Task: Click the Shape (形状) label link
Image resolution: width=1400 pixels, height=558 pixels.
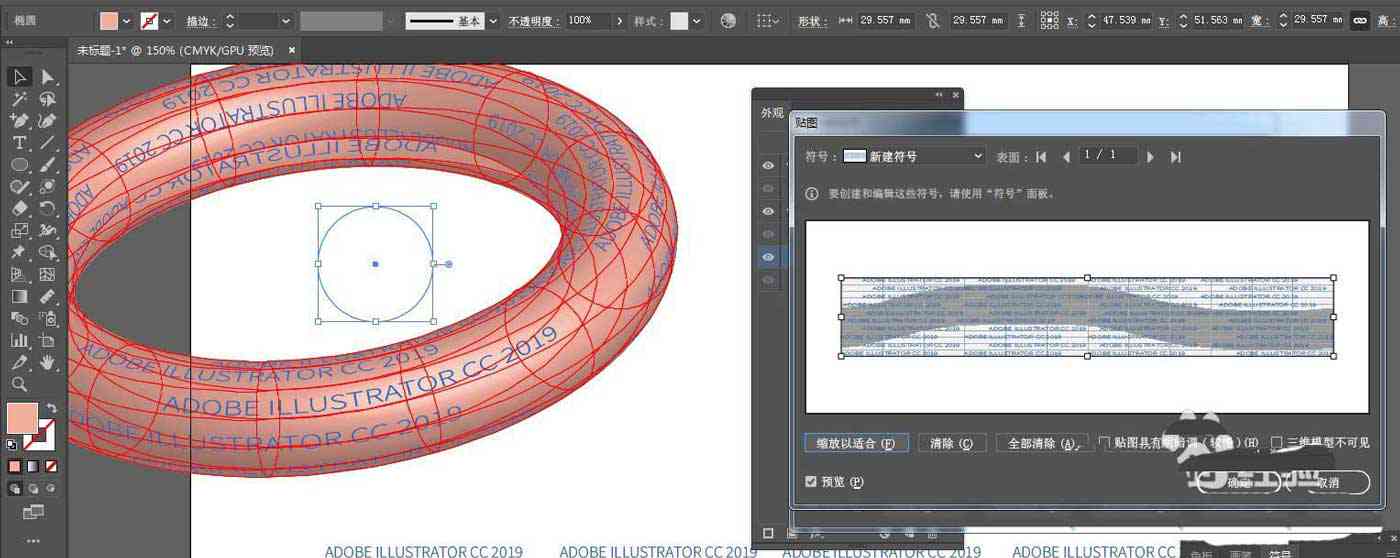Action: coord(811,20)
